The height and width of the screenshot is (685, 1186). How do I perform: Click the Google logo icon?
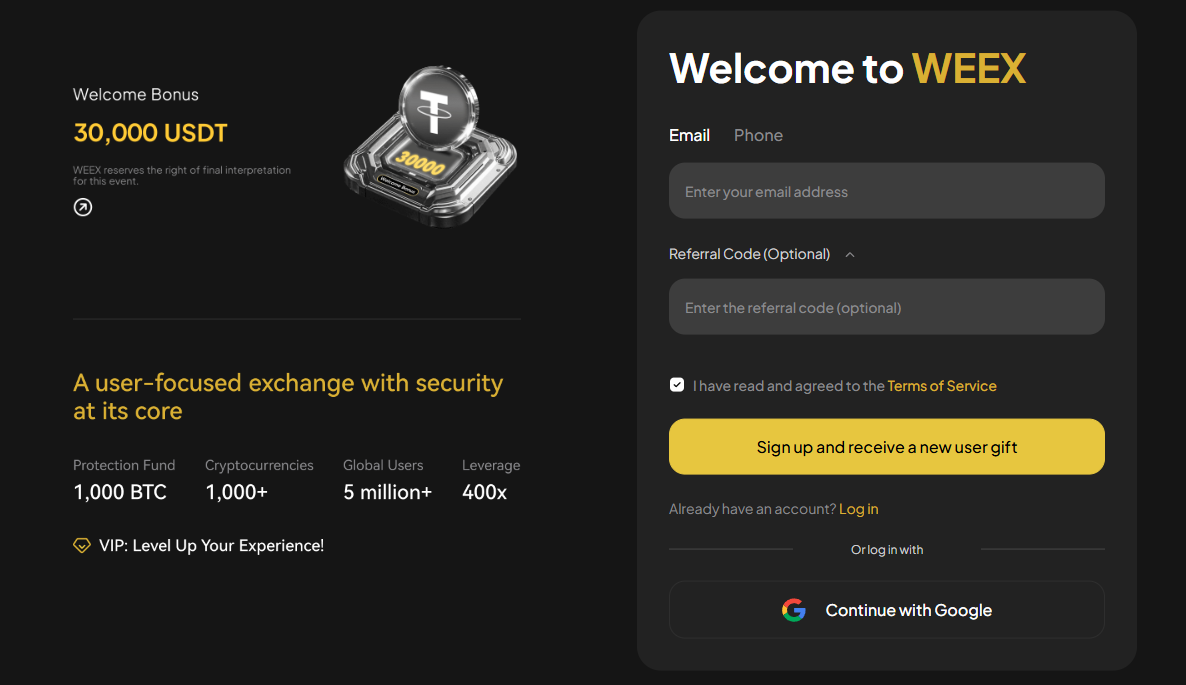click(x=794, y=610)
